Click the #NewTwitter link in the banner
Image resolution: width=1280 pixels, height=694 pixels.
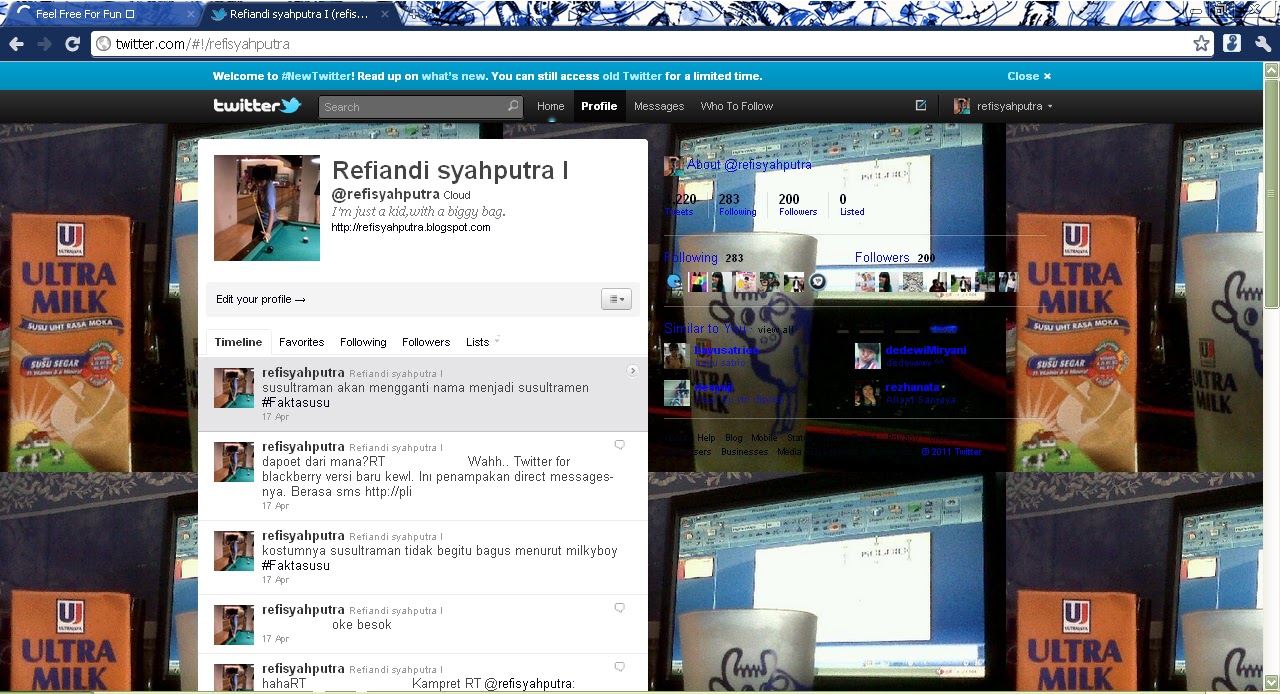(x=316, y=76)
